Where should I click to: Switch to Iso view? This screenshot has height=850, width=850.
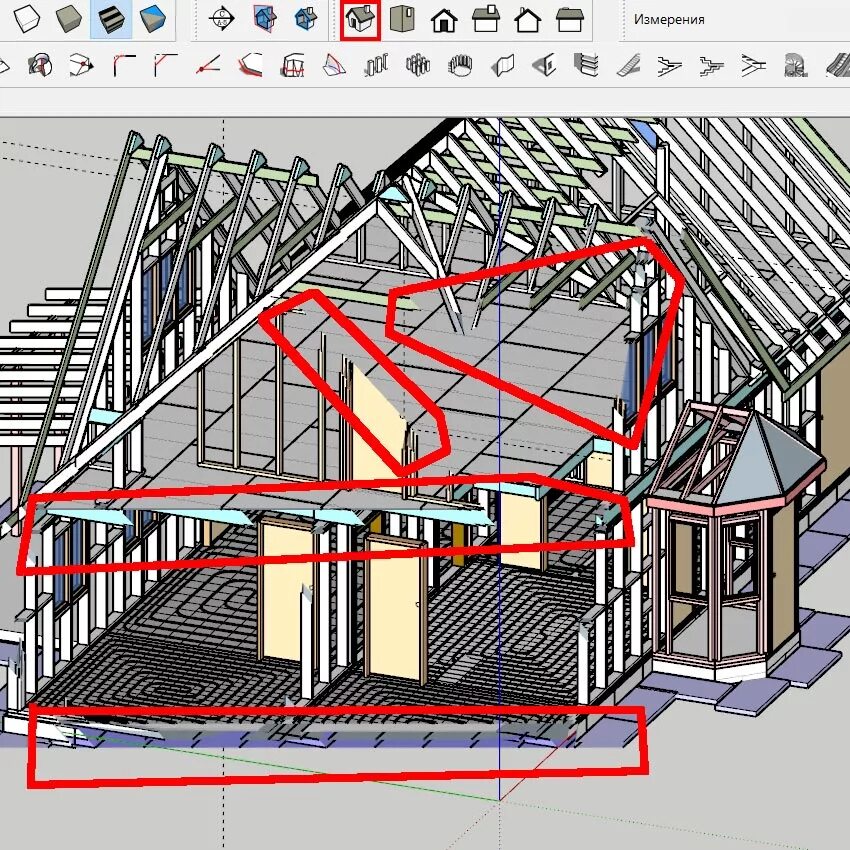pos(360,19)
